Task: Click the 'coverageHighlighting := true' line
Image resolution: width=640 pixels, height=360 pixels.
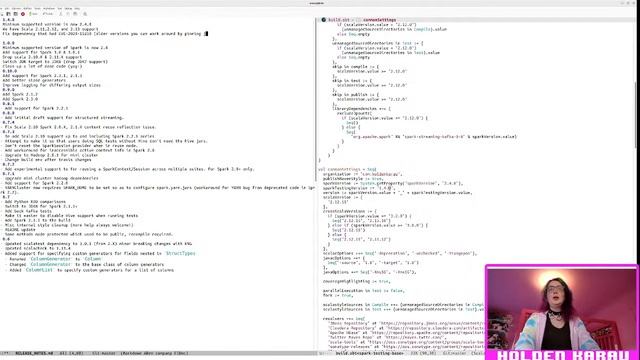Action: pyautogui.click(x=356, y=281)
